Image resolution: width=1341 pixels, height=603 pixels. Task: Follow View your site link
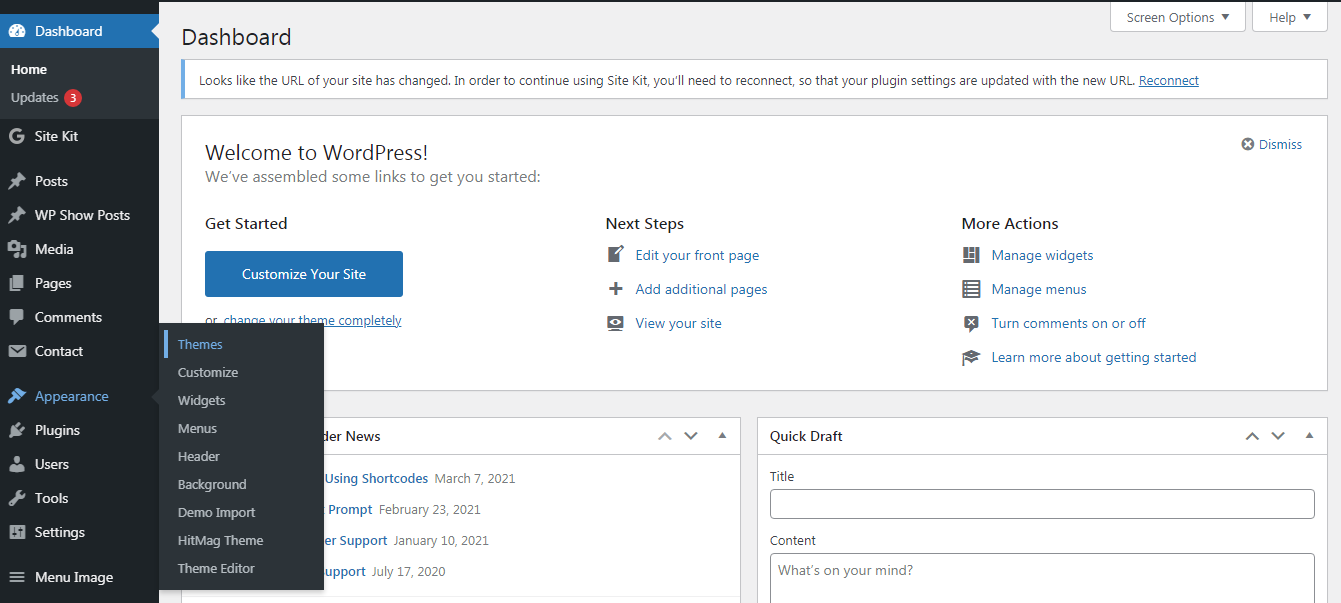click(678, 323)
